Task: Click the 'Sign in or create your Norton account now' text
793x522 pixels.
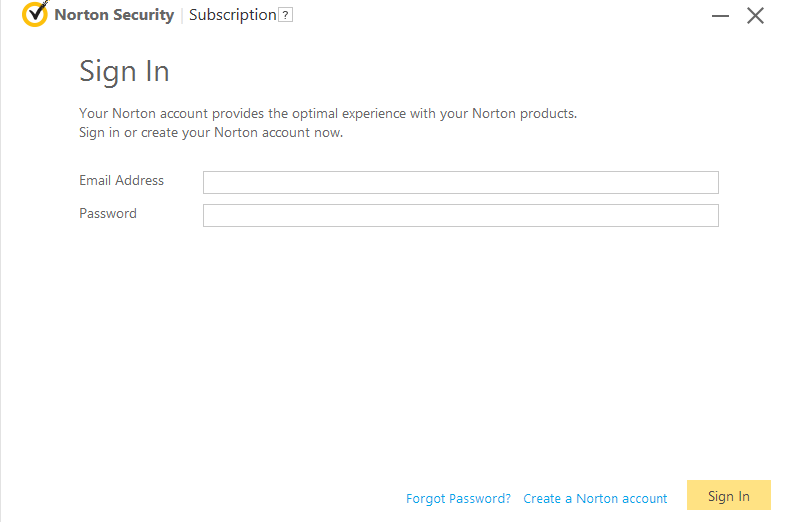Action: [211, 133]
